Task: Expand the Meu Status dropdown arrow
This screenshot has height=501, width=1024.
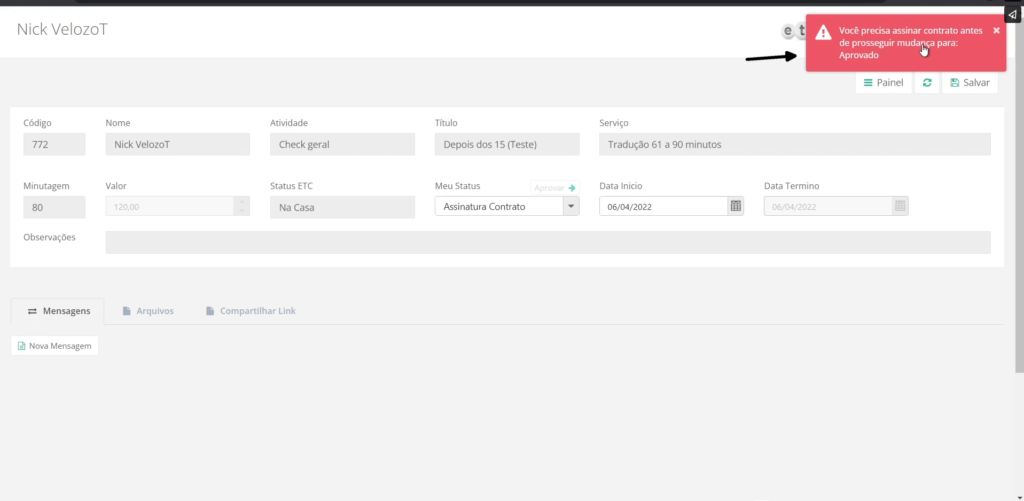Action: (571, 206)
